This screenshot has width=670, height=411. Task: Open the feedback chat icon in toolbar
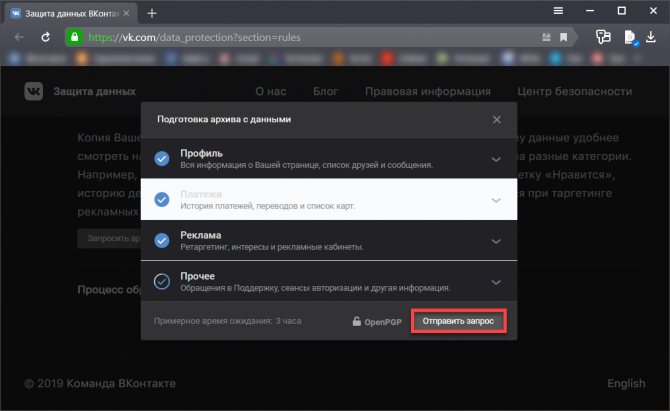click(603, 37)
